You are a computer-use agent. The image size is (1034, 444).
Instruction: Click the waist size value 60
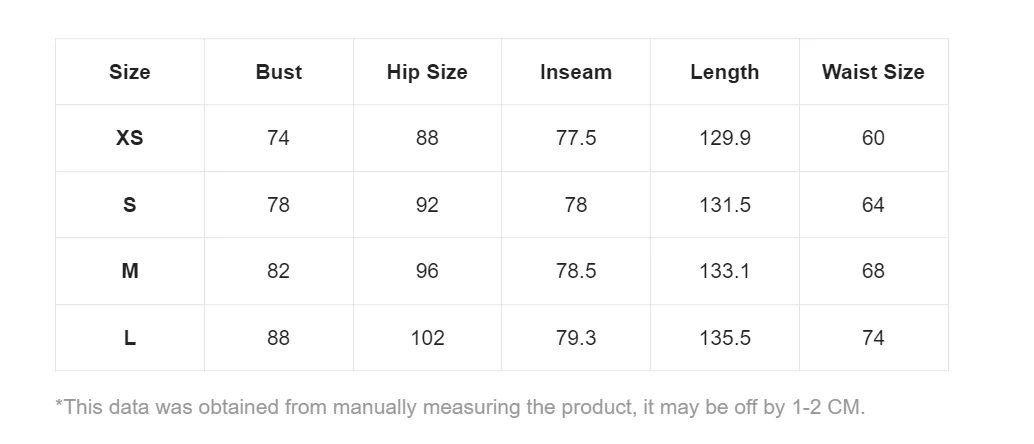873,138
